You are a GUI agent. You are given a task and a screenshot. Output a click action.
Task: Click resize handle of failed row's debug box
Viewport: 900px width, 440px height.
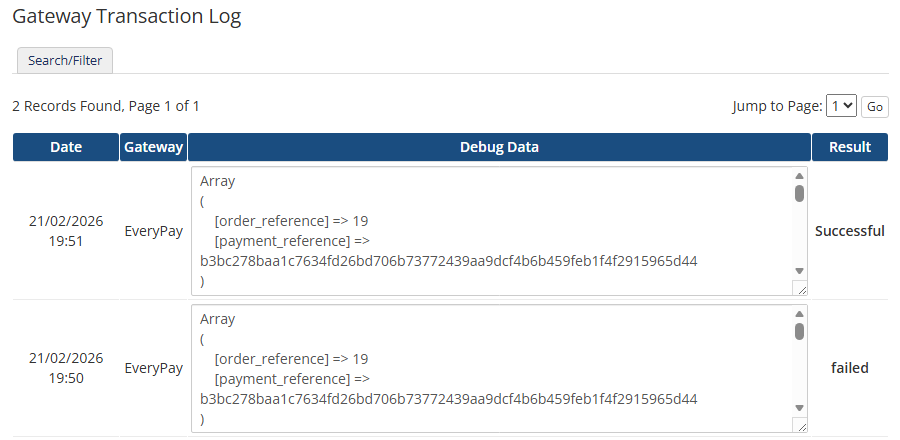(x=800, y=426)
